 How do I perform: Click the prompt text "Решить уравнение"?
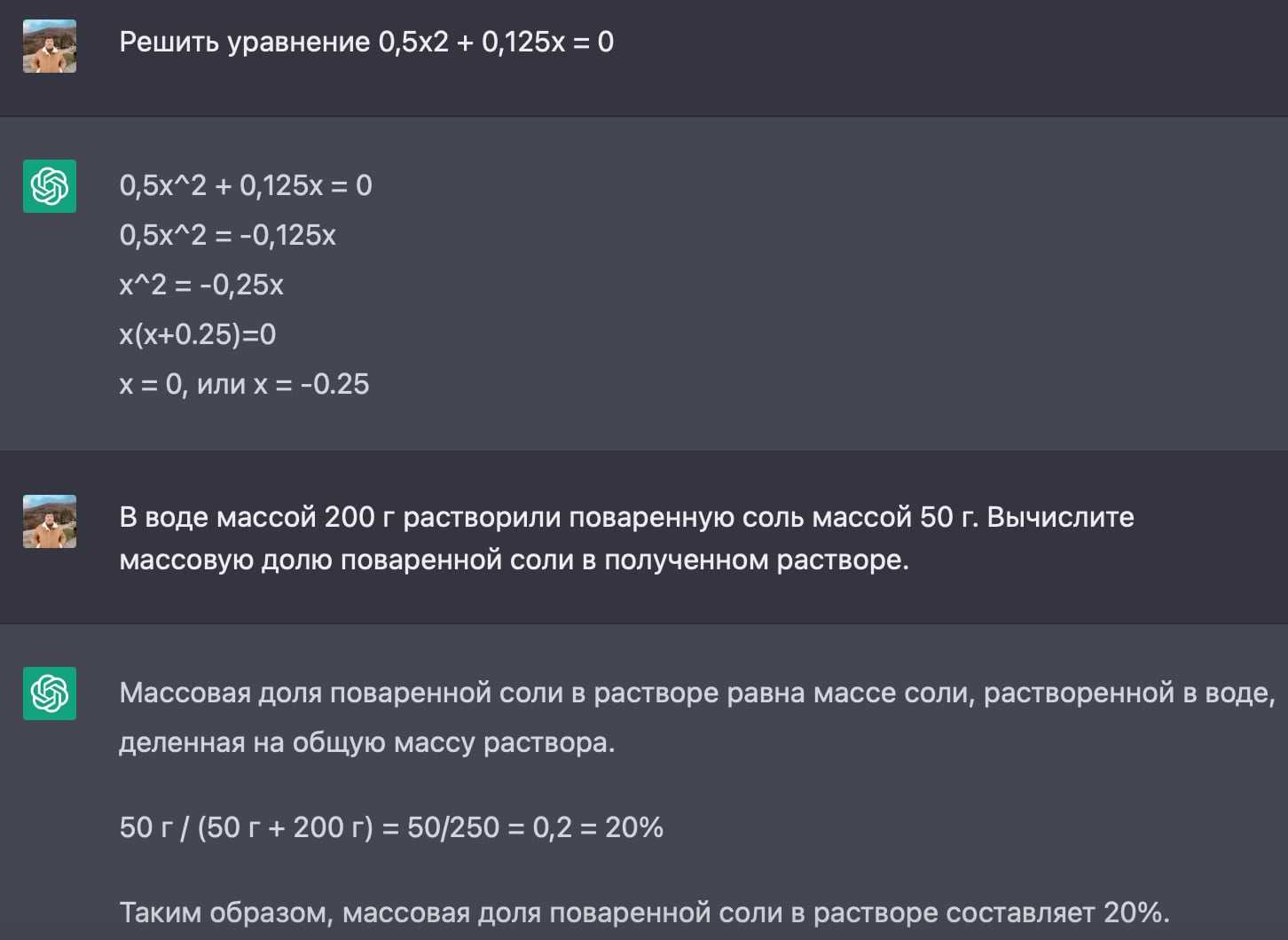pyautogui.click(x=245, y=43)
